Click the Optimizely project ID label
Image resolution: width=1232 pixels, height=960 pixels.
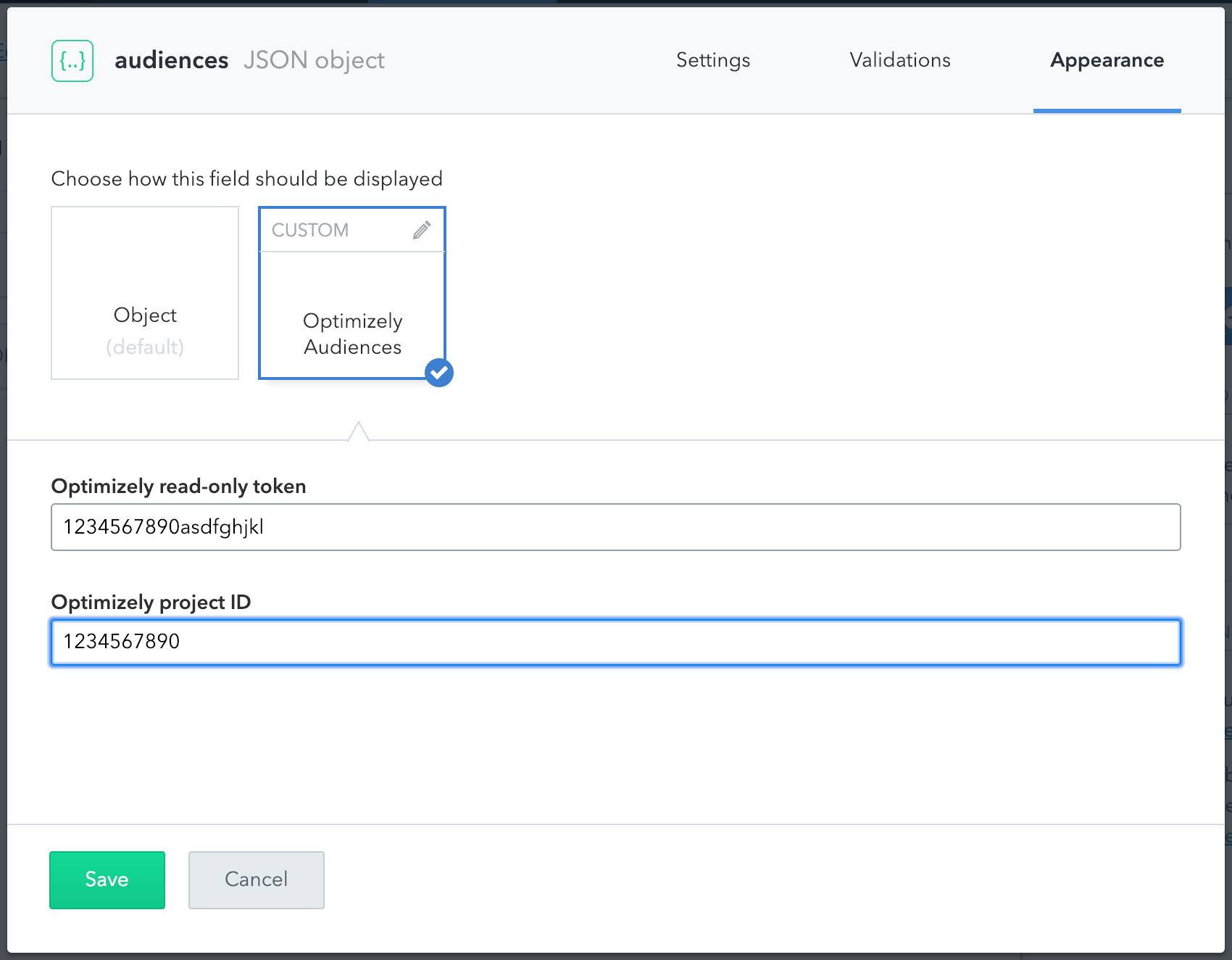point(150,601)
